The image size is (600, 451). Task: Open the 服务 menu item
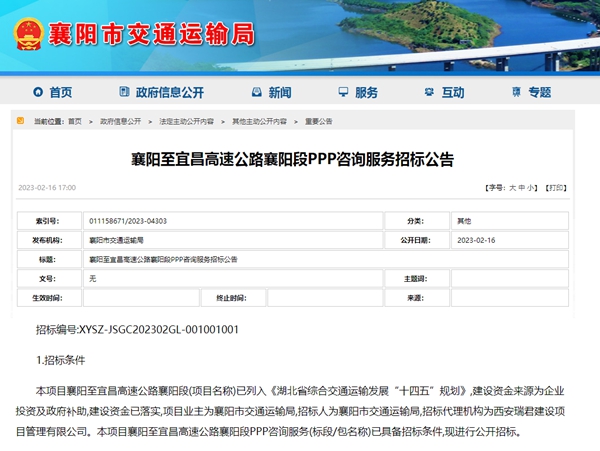[366, 92]
